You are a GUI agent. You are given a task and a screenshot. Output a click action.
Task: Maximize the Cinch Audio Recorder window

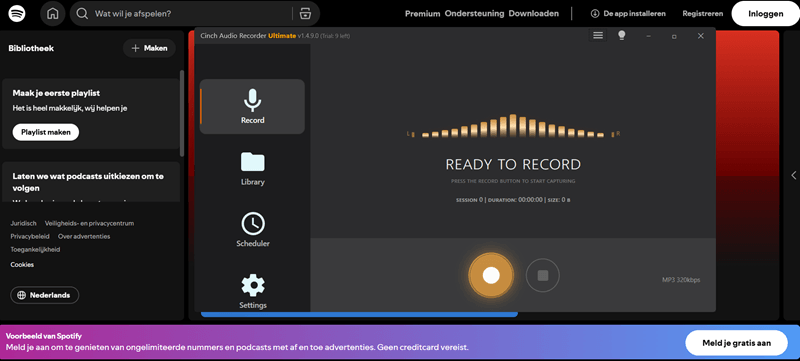click(x=674, y=36)
